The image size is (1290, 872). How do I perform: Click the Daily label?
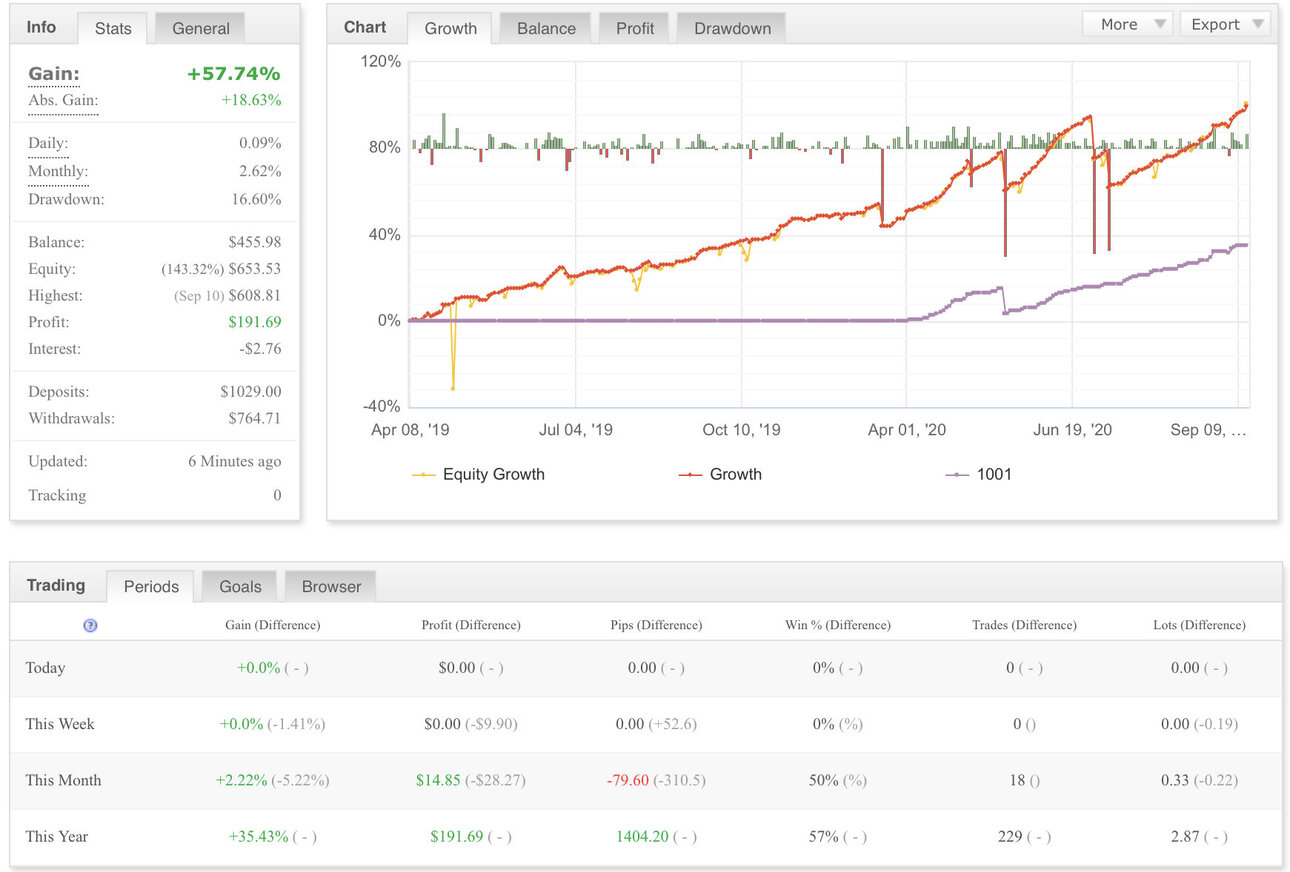[x=48, y=143]
